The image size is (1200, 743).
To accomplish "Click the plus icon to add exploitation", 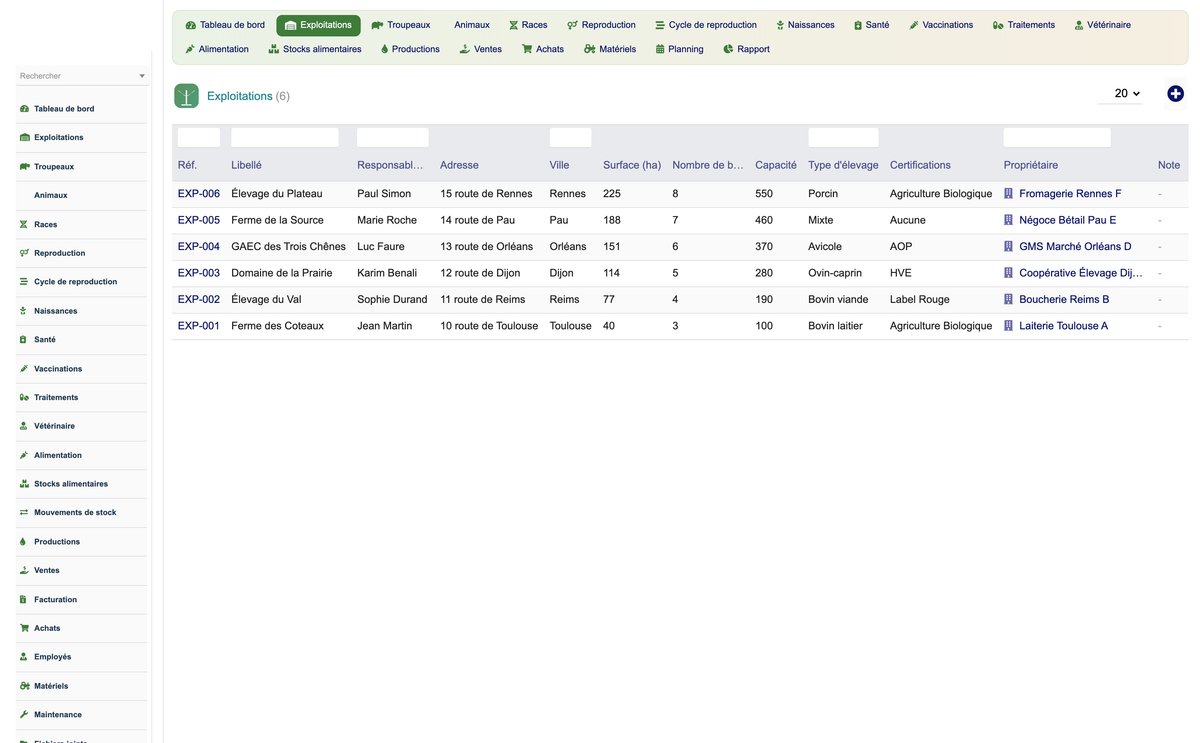I will pyautogui.click(x=1175, y=93).
